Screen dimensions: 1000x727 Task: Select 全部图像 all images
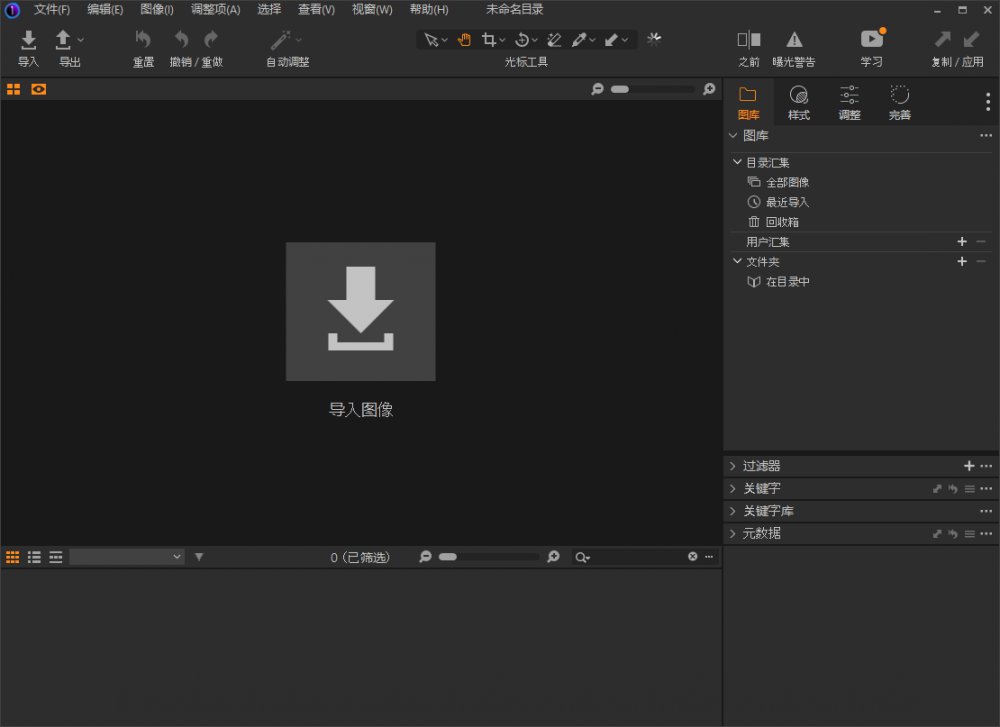click(x=779, y=182)
